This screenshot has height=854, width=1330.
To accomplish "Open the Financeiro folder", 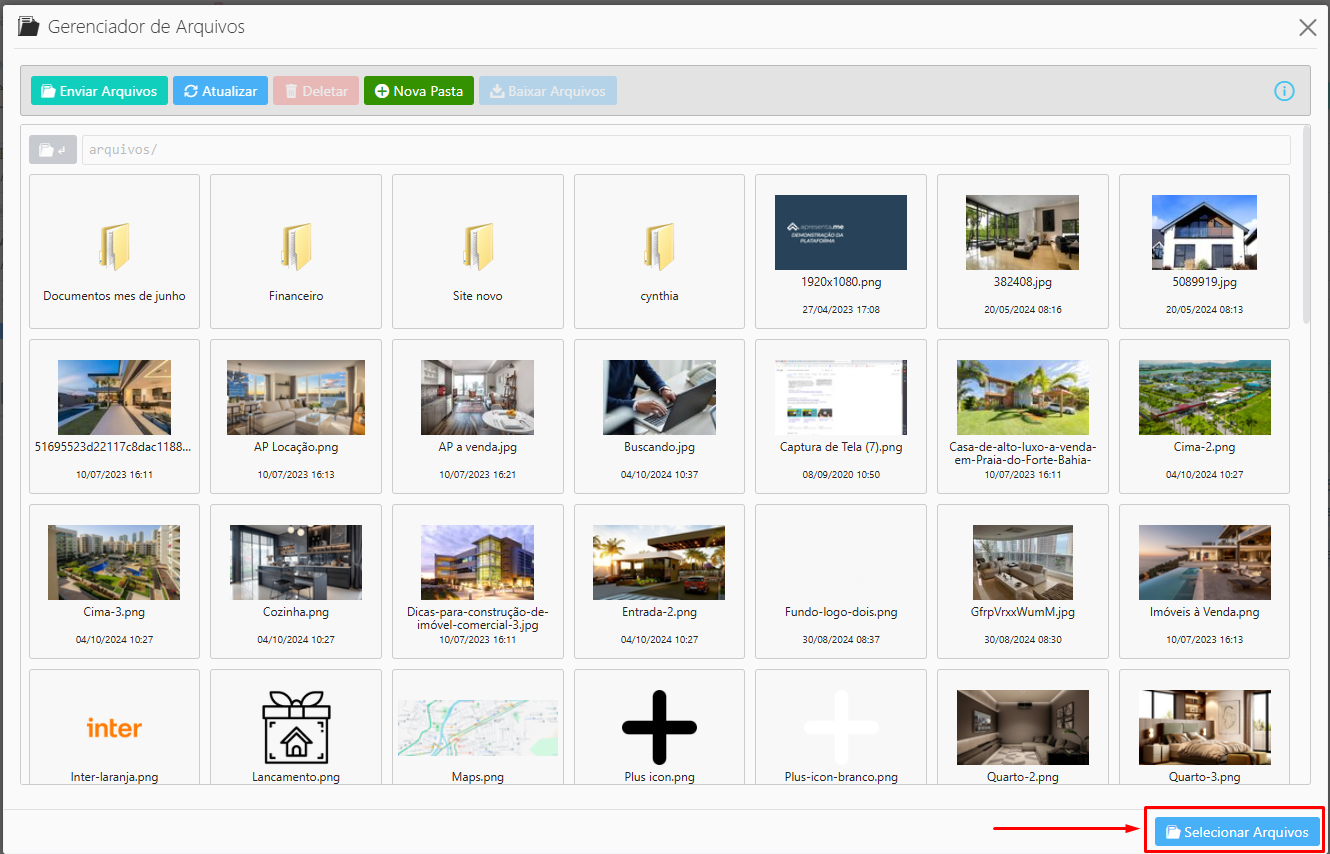I will point(296,250).
